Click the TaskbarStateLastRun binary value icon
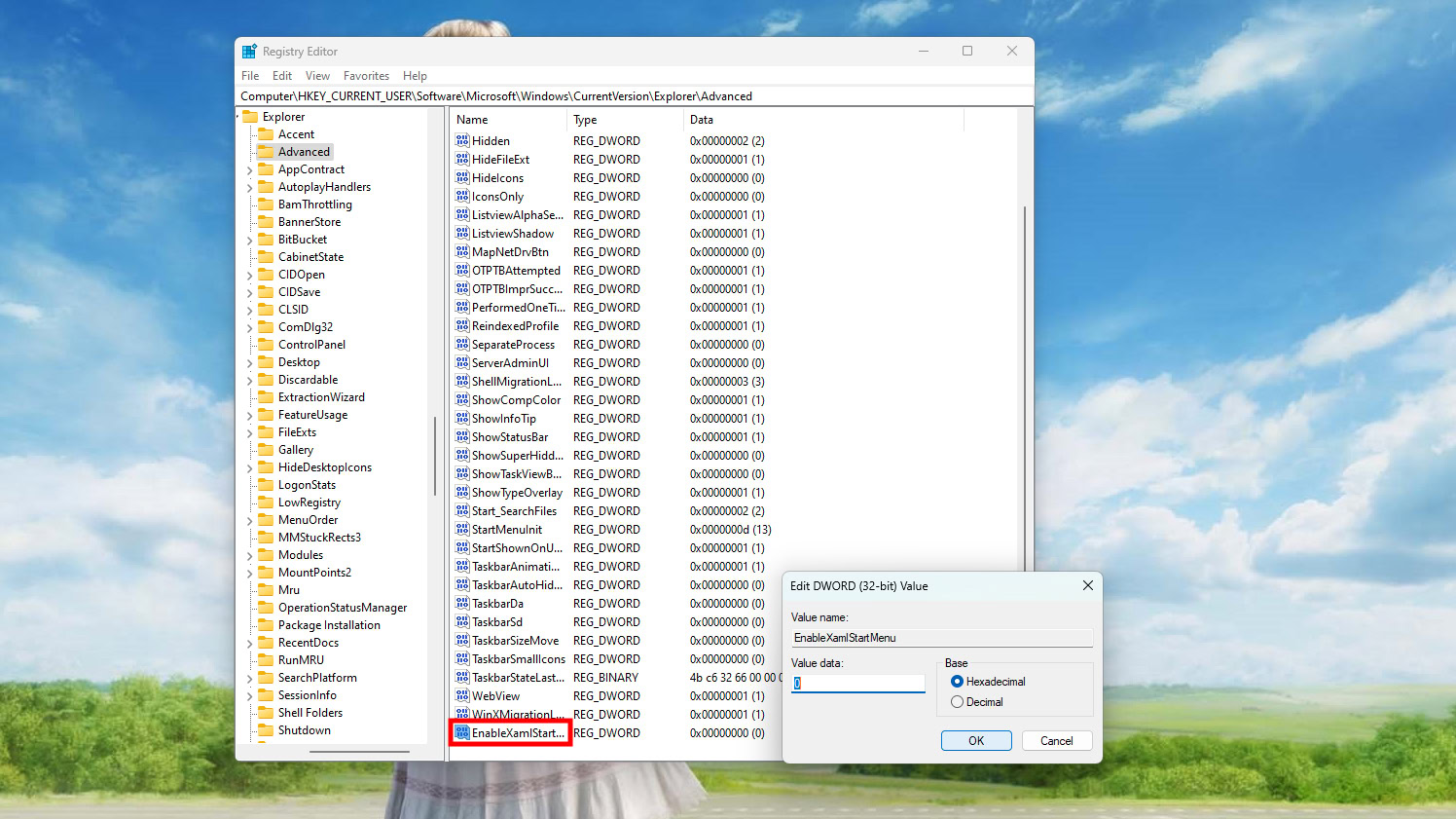The image size is (1456, 819). pos(462,678)
